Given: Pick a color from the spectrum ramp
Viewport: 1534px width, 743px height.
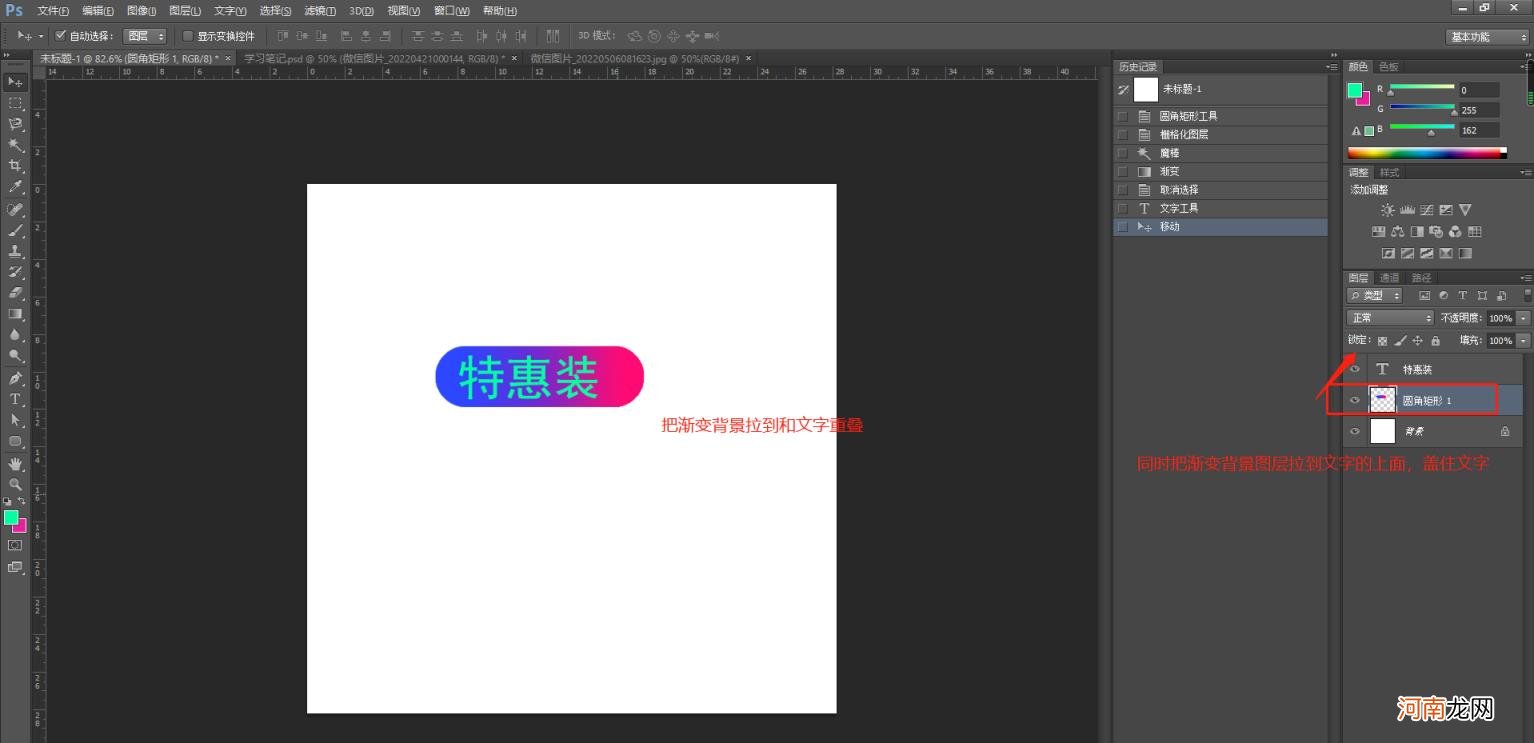Looking at the screenshot, I should pos(1426,153).
